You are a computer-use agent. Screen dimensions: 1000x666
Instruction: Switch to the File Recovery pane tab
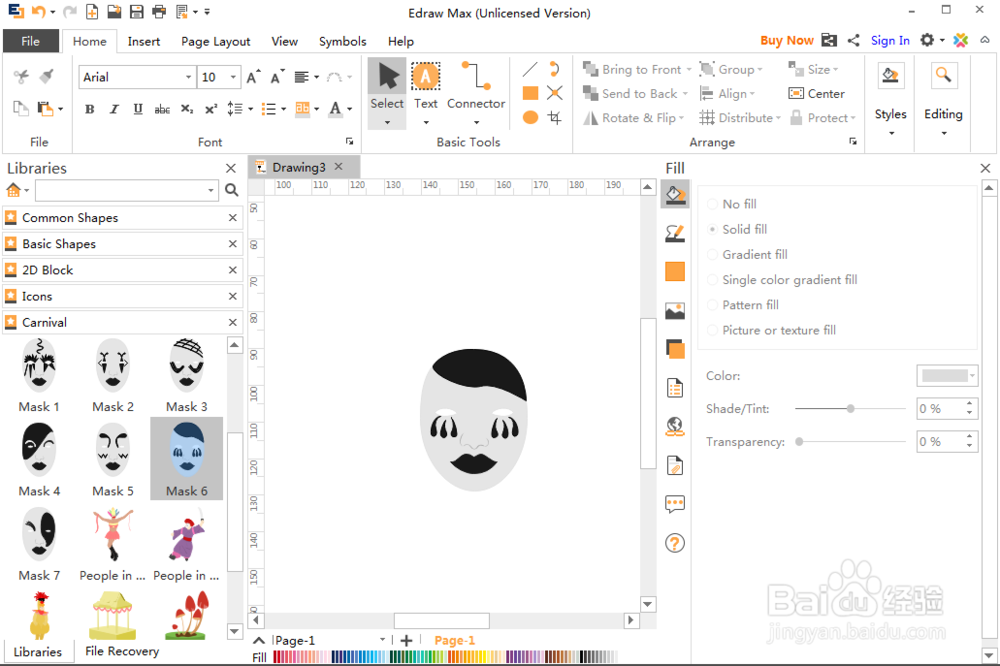122,651
